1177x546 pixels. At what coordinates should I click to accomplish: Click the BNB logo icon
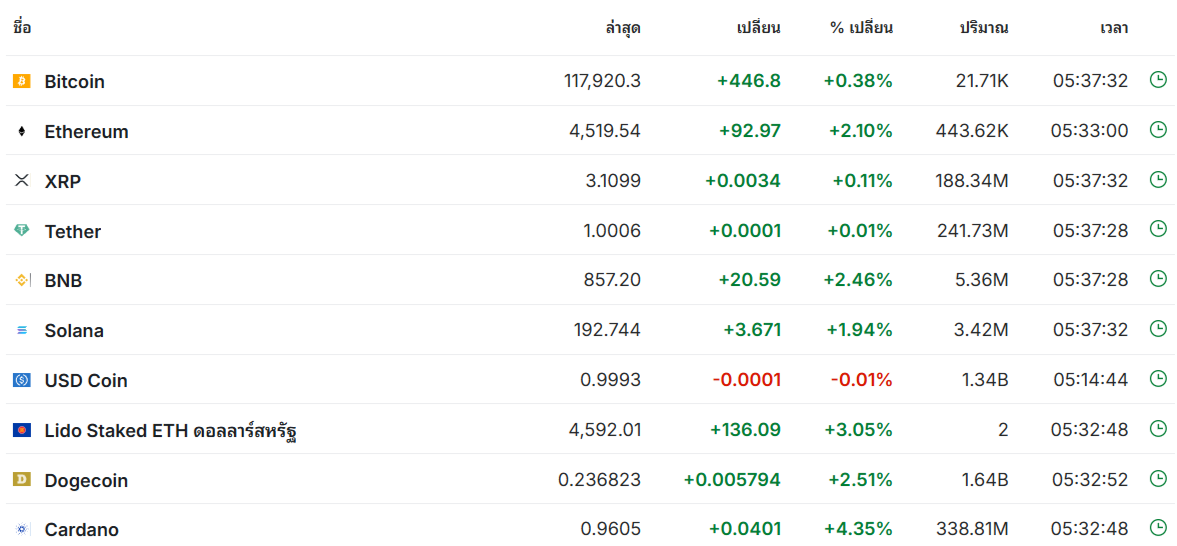pyautogui.click(x=22, y=280)
